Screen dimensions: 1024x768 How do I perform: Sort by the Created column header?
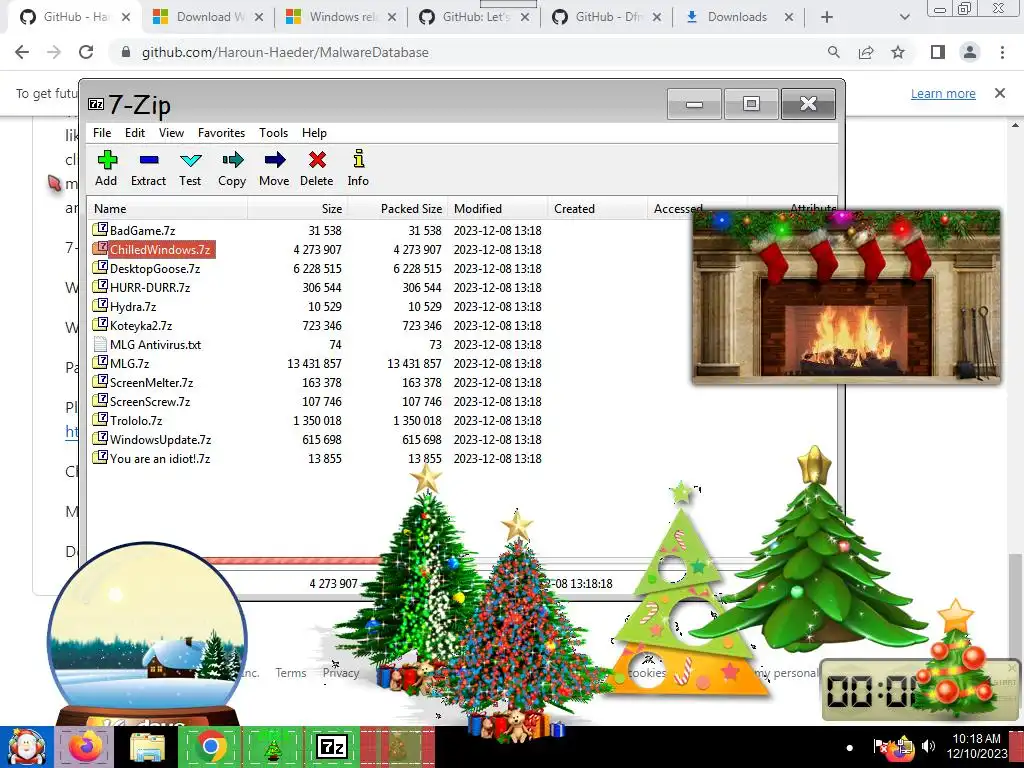(x=597, y=208)
